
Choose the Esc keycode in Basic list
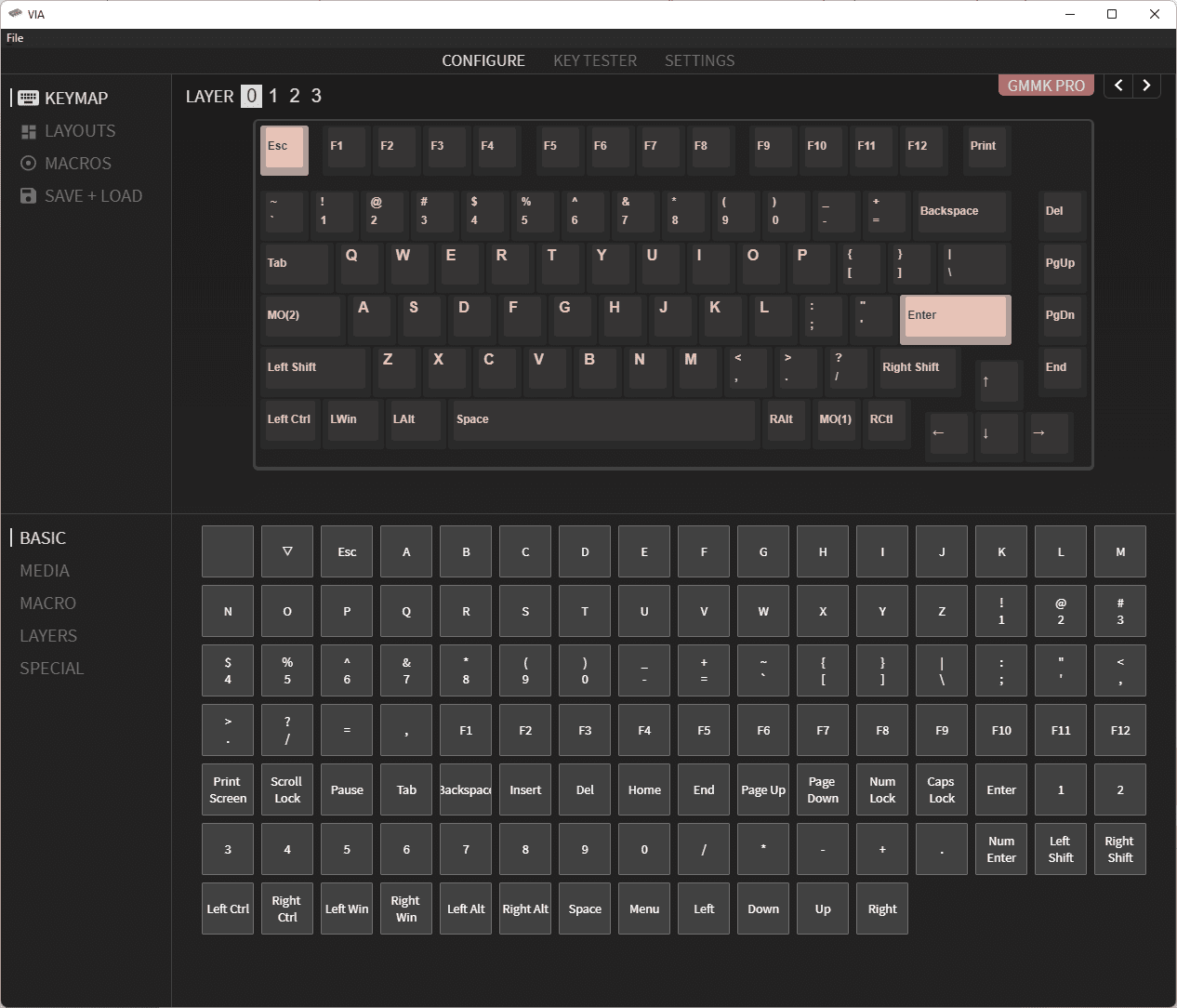click(347, 551)
